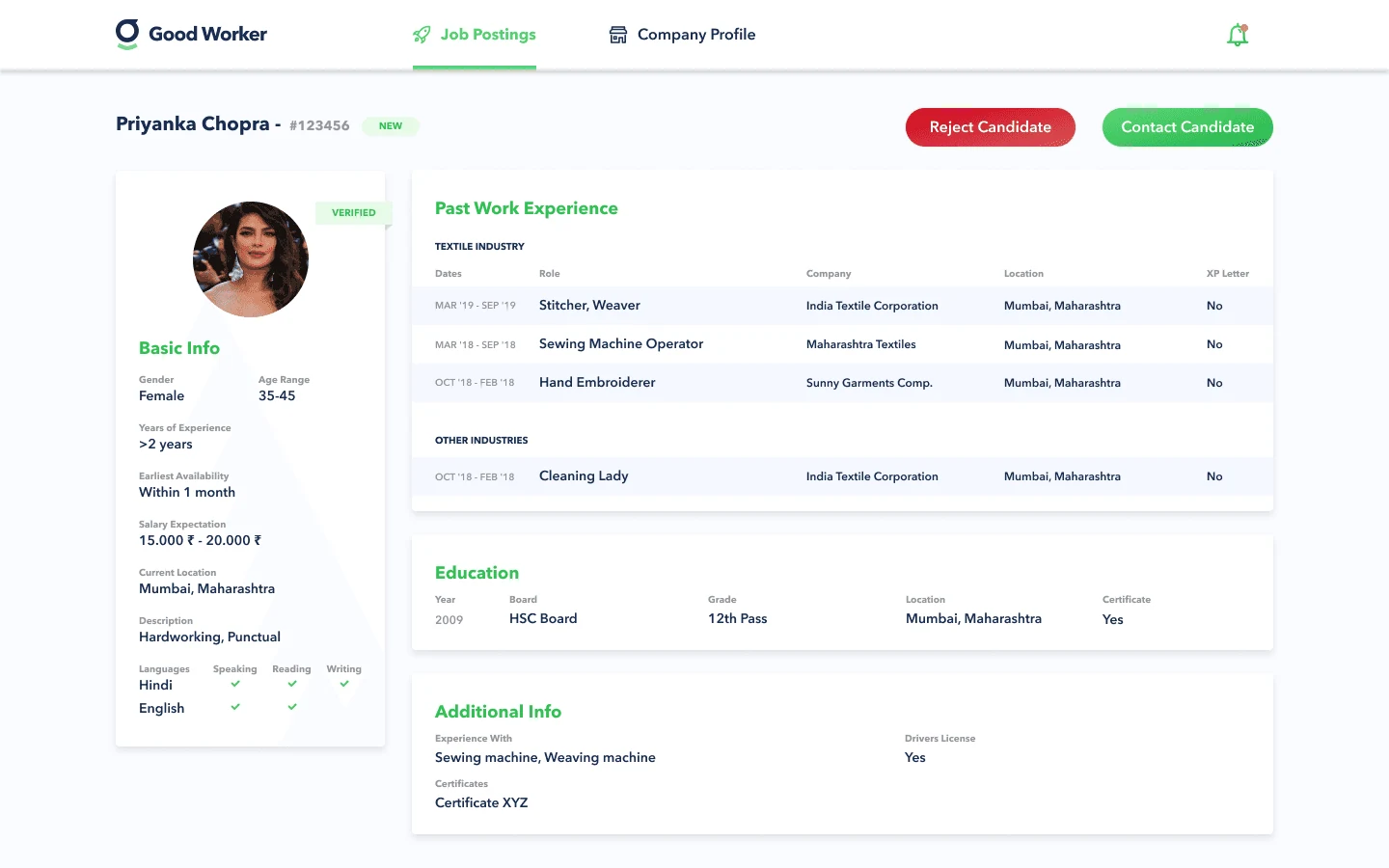The image size is (1389, 868).
Task: Open the Company Profile tab
Action: click(x=683, y=35)
